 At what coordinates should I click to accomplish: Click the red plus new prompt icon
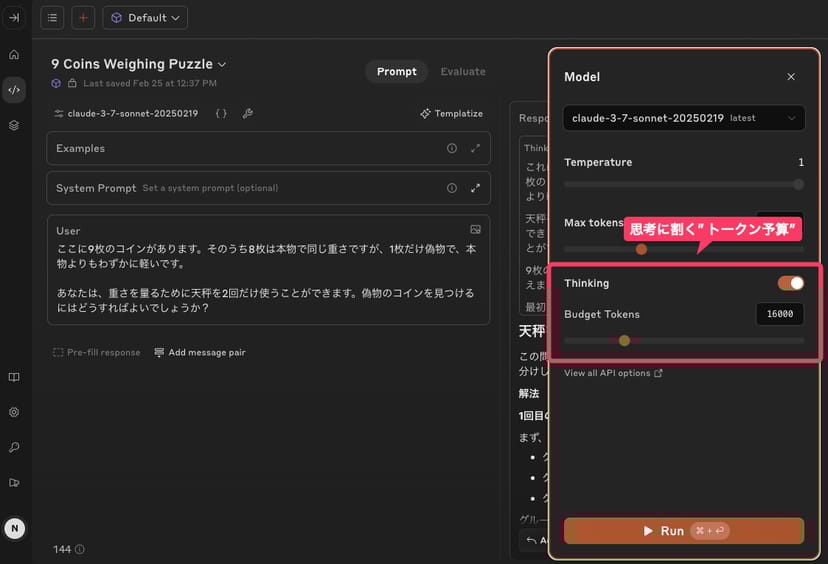(83, 18)
